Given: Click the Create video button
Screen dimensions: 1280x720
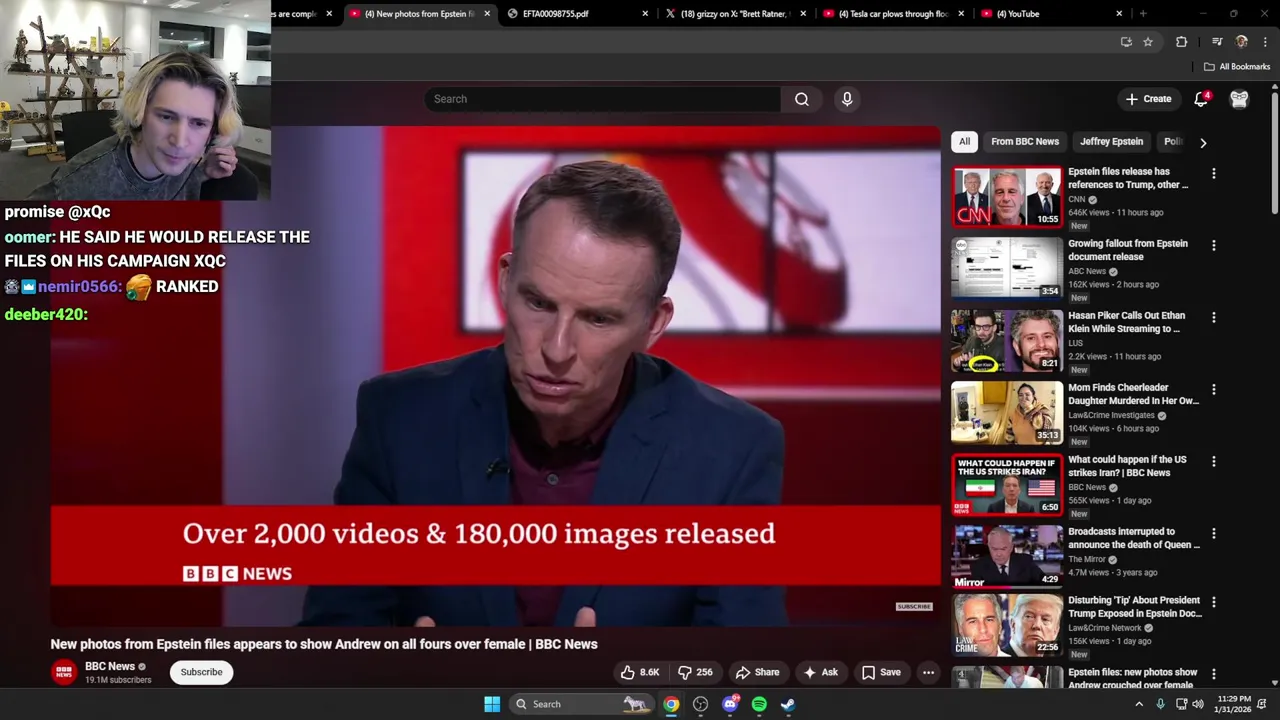Looking at the screenshot, I should pyautogui.click(x=1148, y=99).
